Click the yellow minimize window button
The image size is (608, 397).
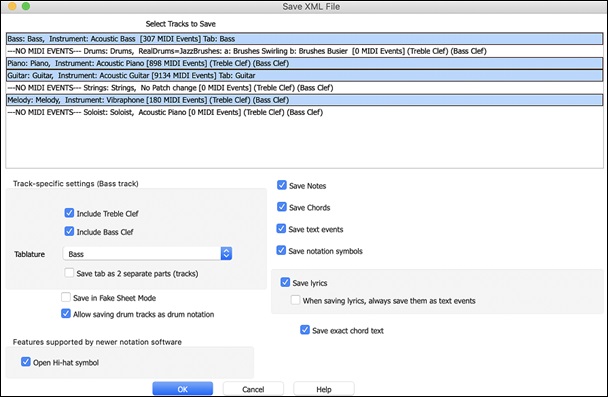(x=12, y=6)
